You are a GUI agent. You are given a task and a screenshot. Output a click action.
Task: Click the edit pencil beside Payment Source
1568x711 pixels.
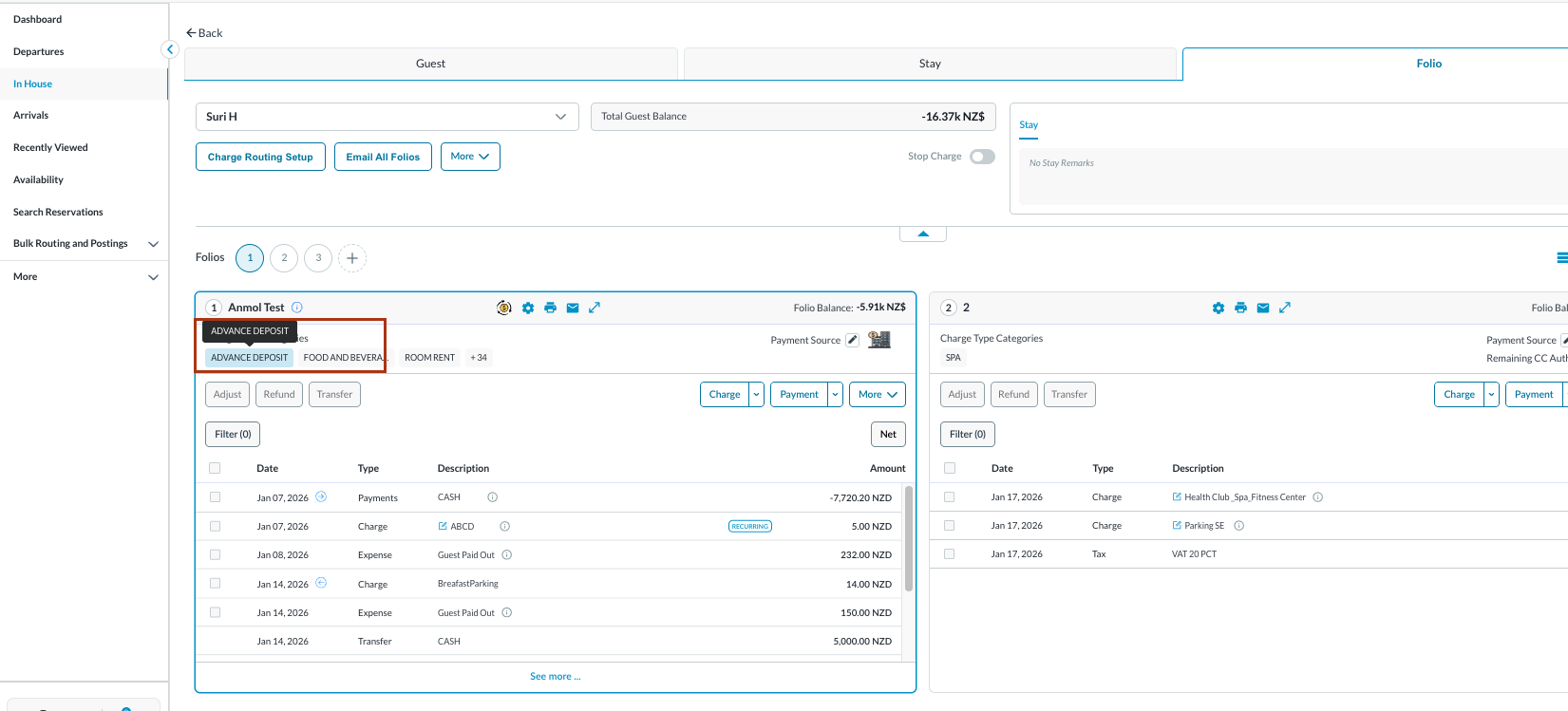pos(852,340)
